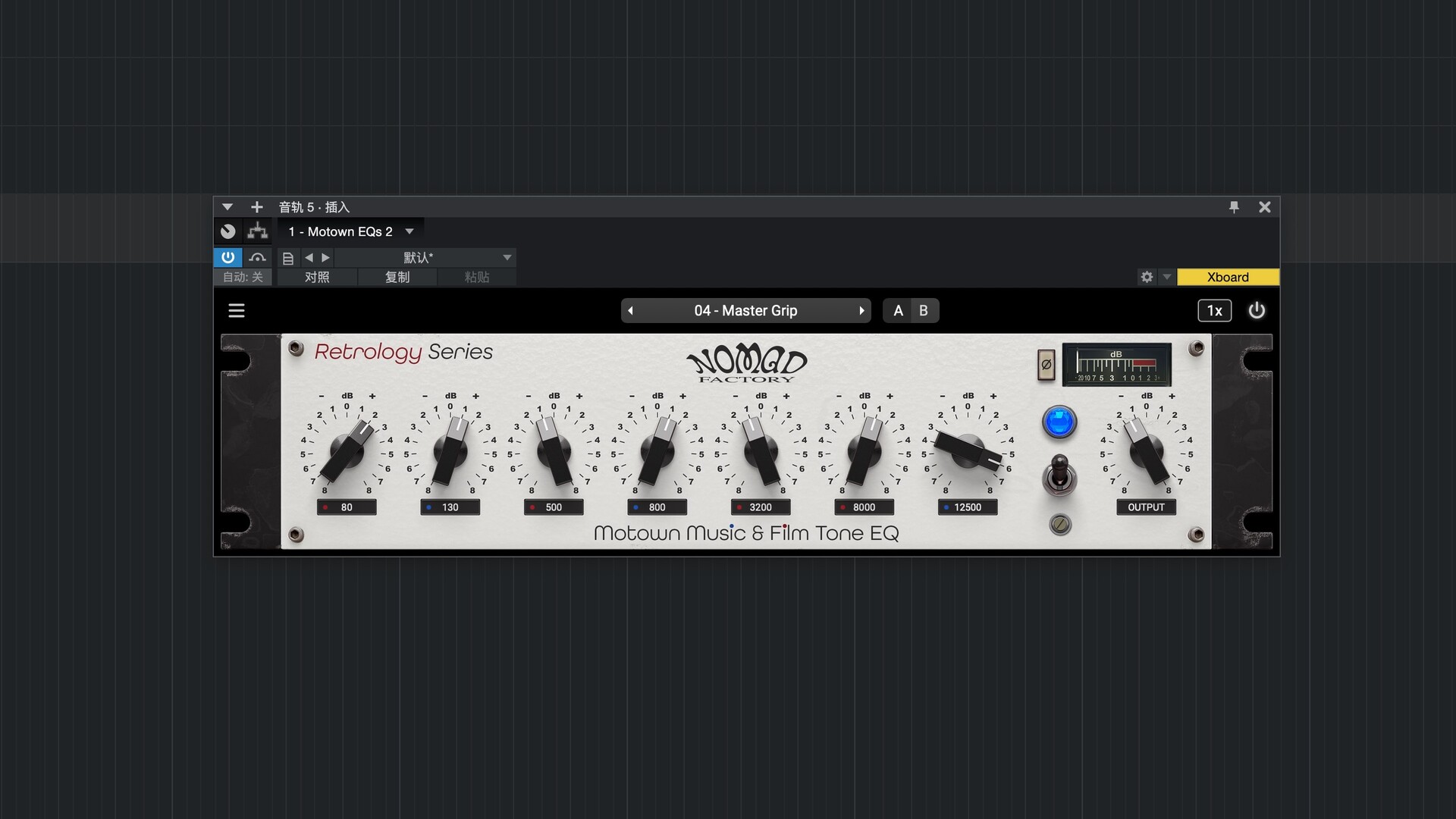
Task: Pin the plugin window
Action: (1234, 207)
